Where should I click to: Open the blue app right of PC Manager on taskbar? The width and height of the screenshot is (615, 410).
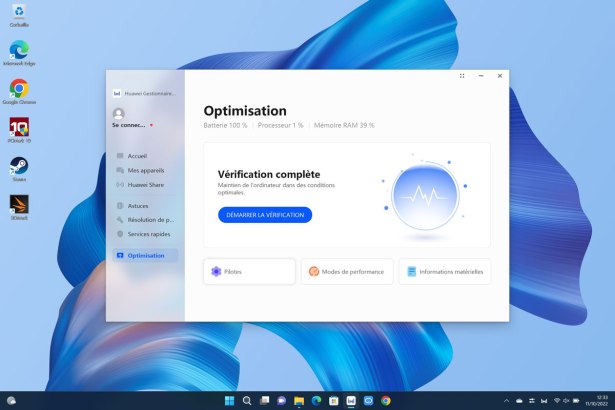point(368,401)
